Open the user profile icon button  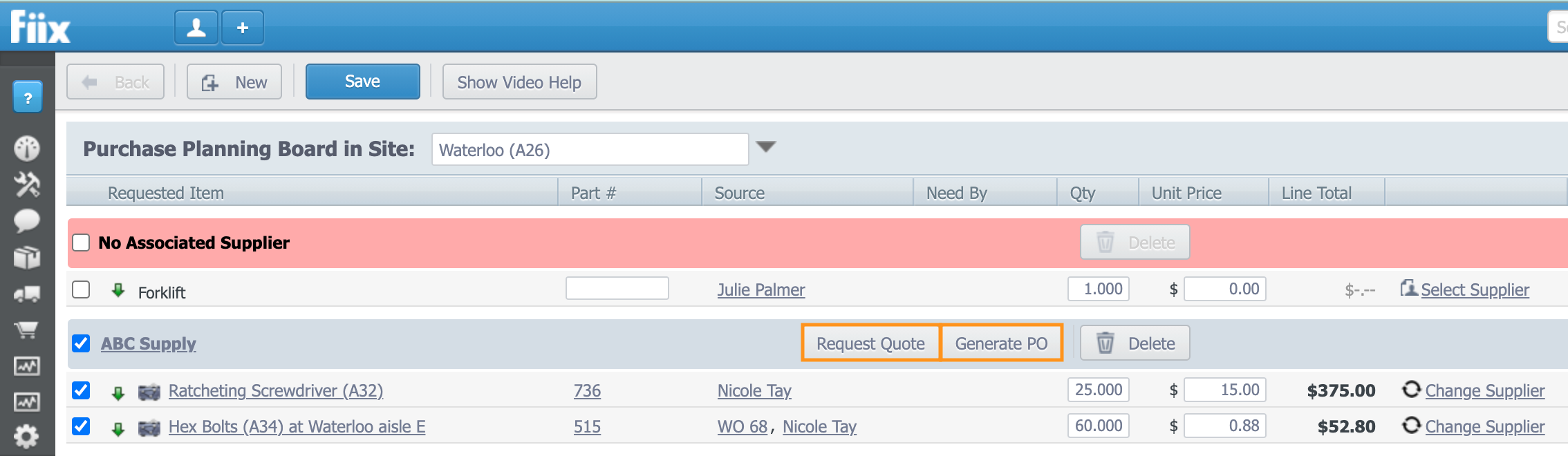(196, 28)
